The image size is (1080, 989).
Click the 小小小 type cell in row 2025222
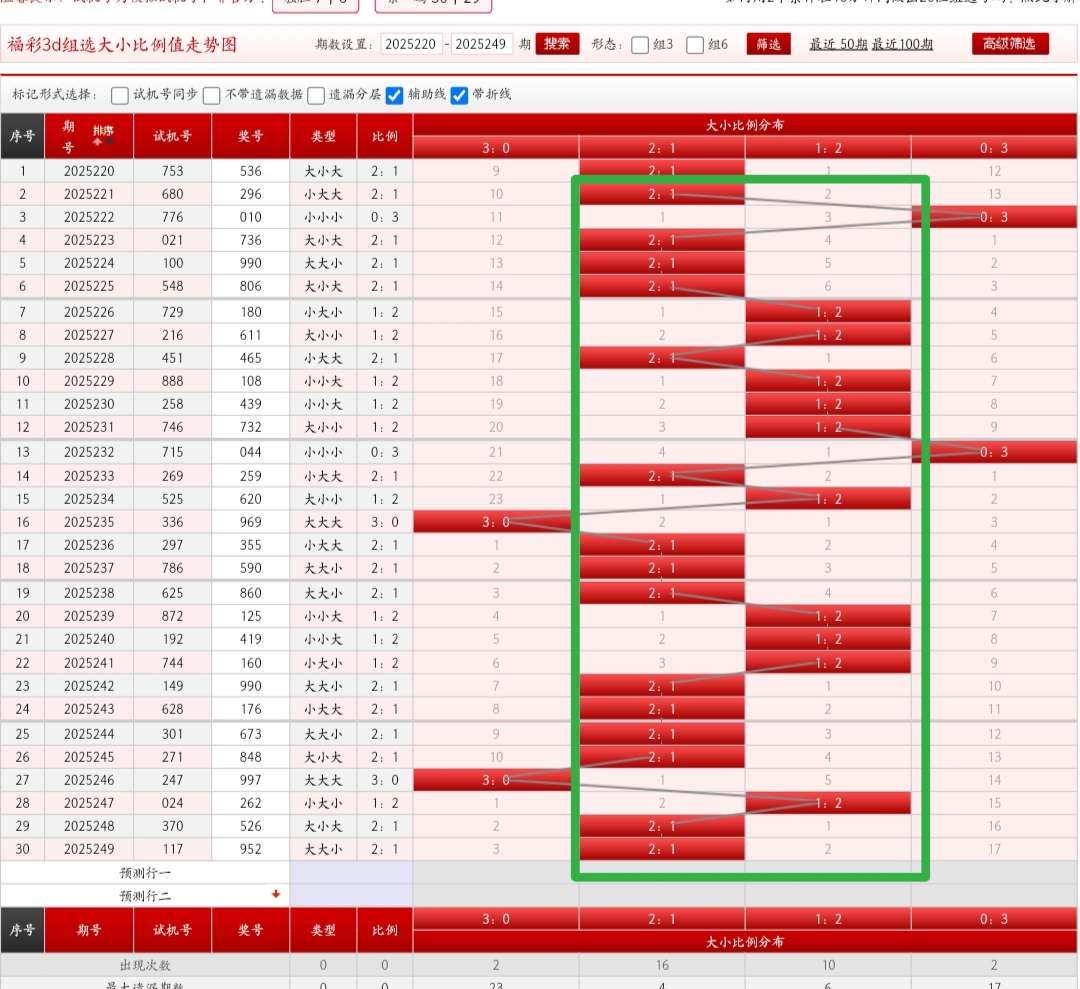pyautogui.click(x=324, y=217)
